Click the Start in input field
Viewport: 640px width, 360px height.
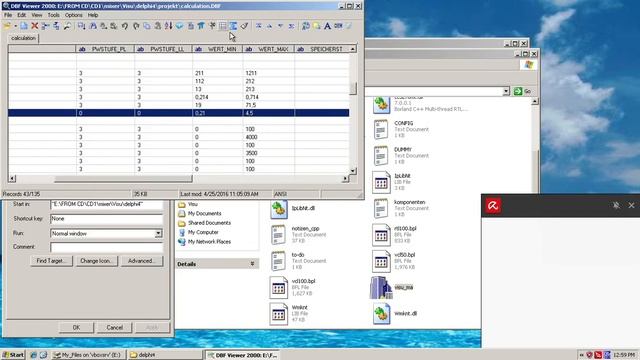[x=107, y=204]
